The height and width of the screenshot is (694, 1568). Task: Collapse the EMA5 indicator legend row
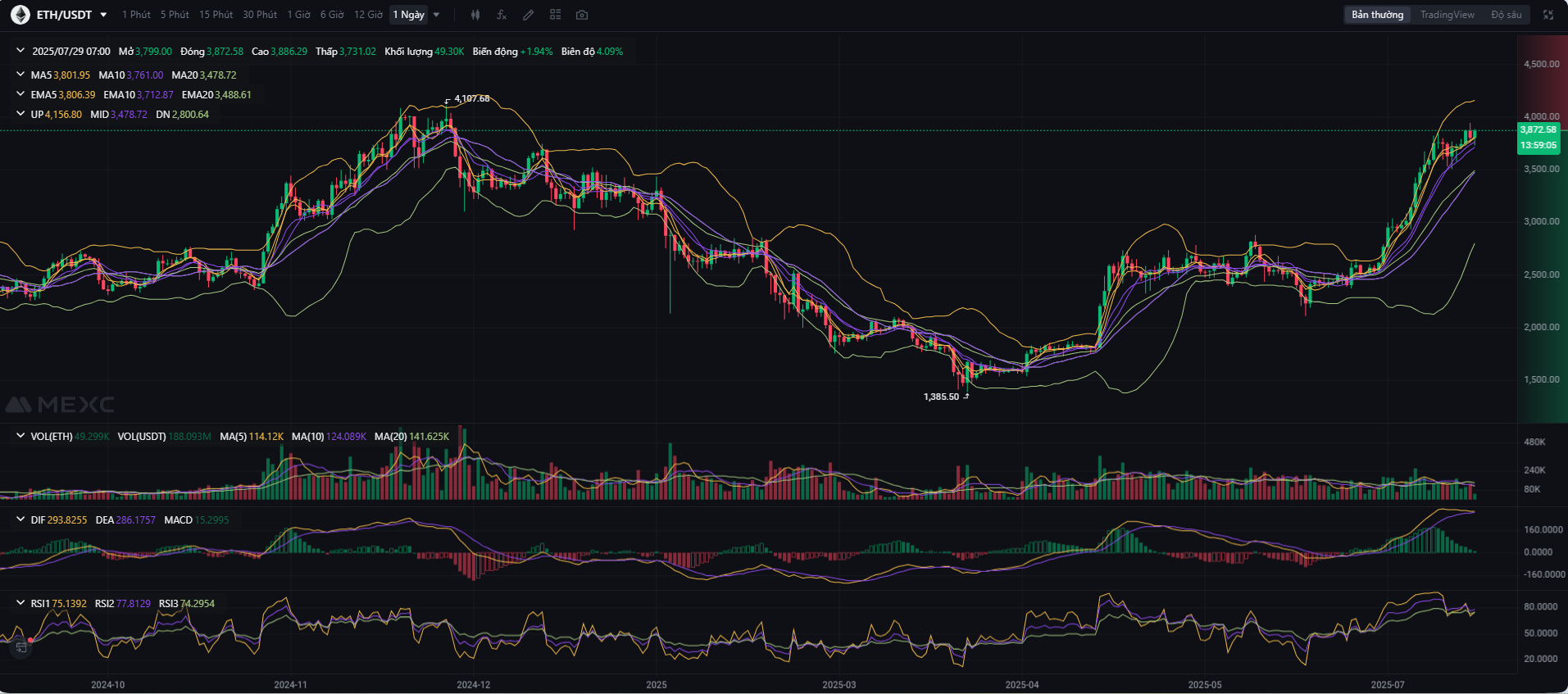(20, 94)
